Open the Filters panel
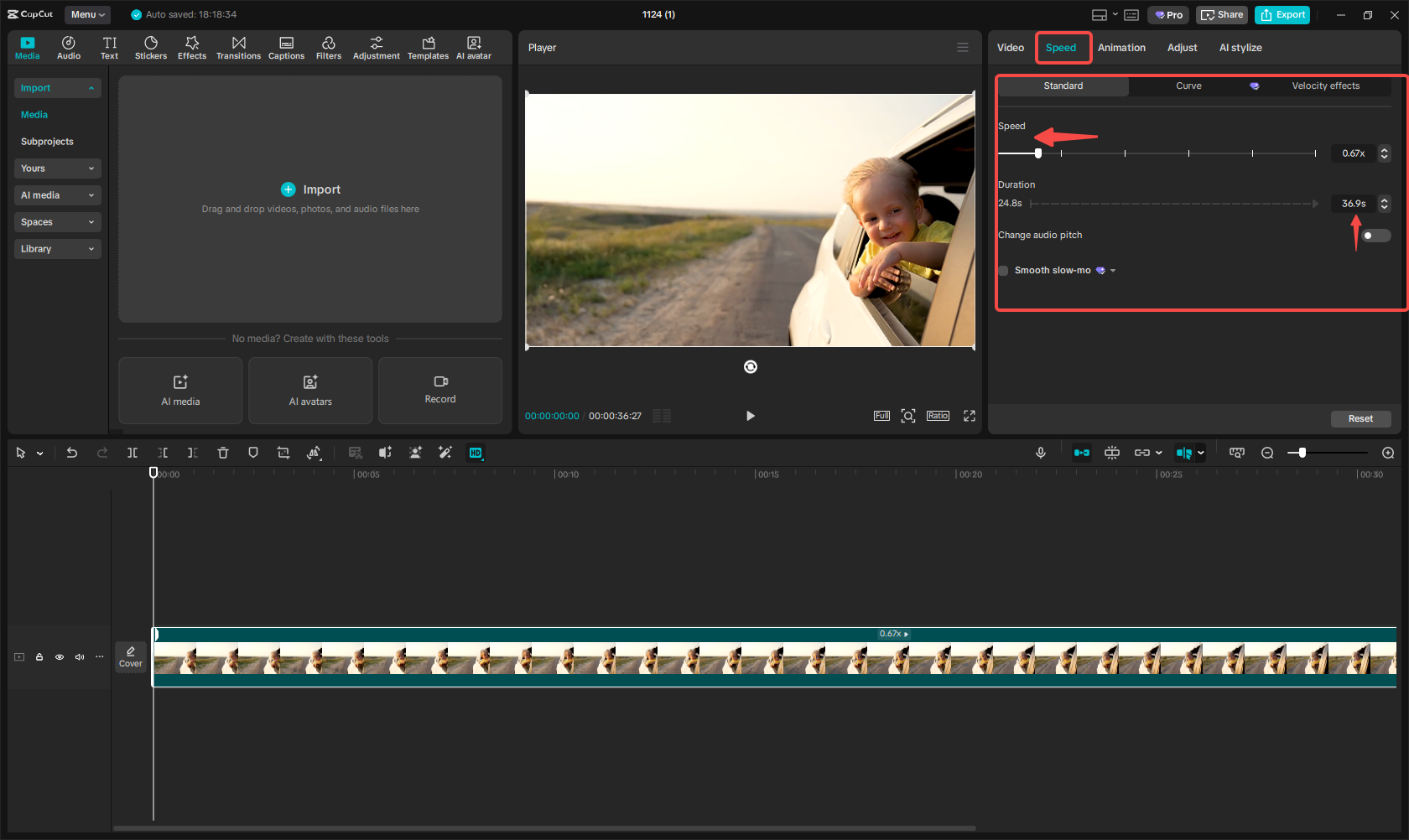Image resolution: width=1409 pixels, height=840 pixels. (328, 48)
